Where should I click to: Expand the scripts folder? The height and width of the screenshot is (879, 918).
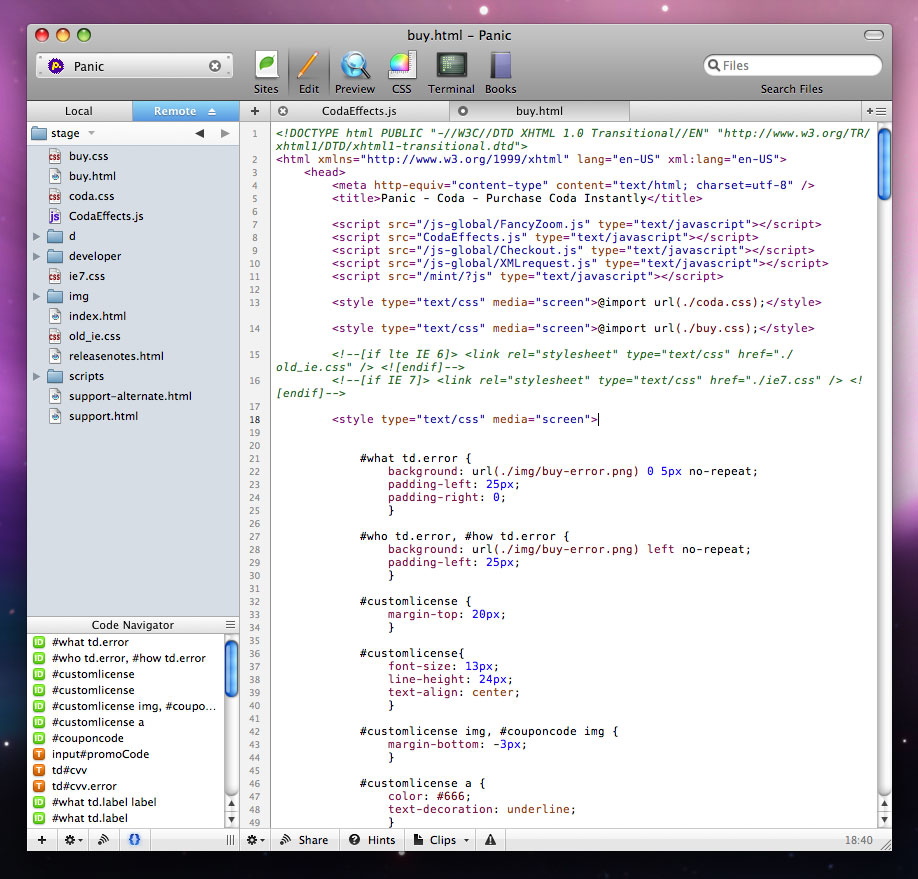click(x=36, y=377)
